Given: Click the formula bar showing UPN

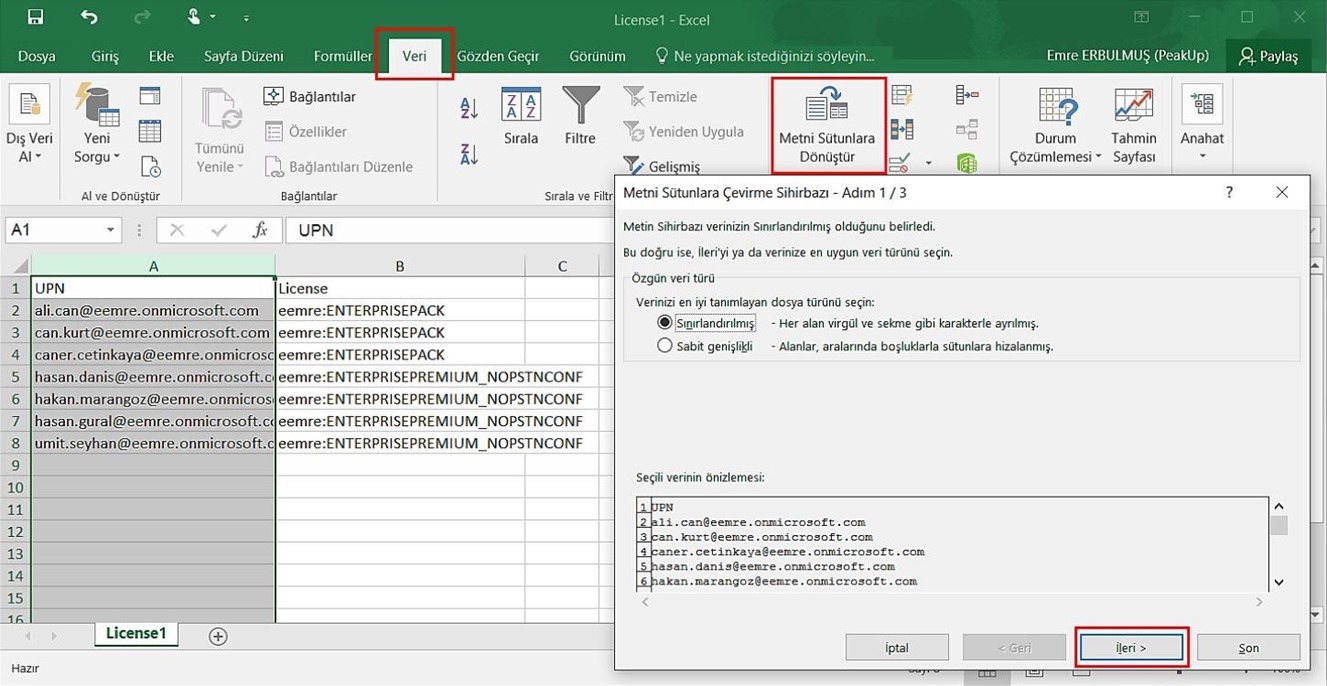Looking at the screenshot, I should [450, 230].
